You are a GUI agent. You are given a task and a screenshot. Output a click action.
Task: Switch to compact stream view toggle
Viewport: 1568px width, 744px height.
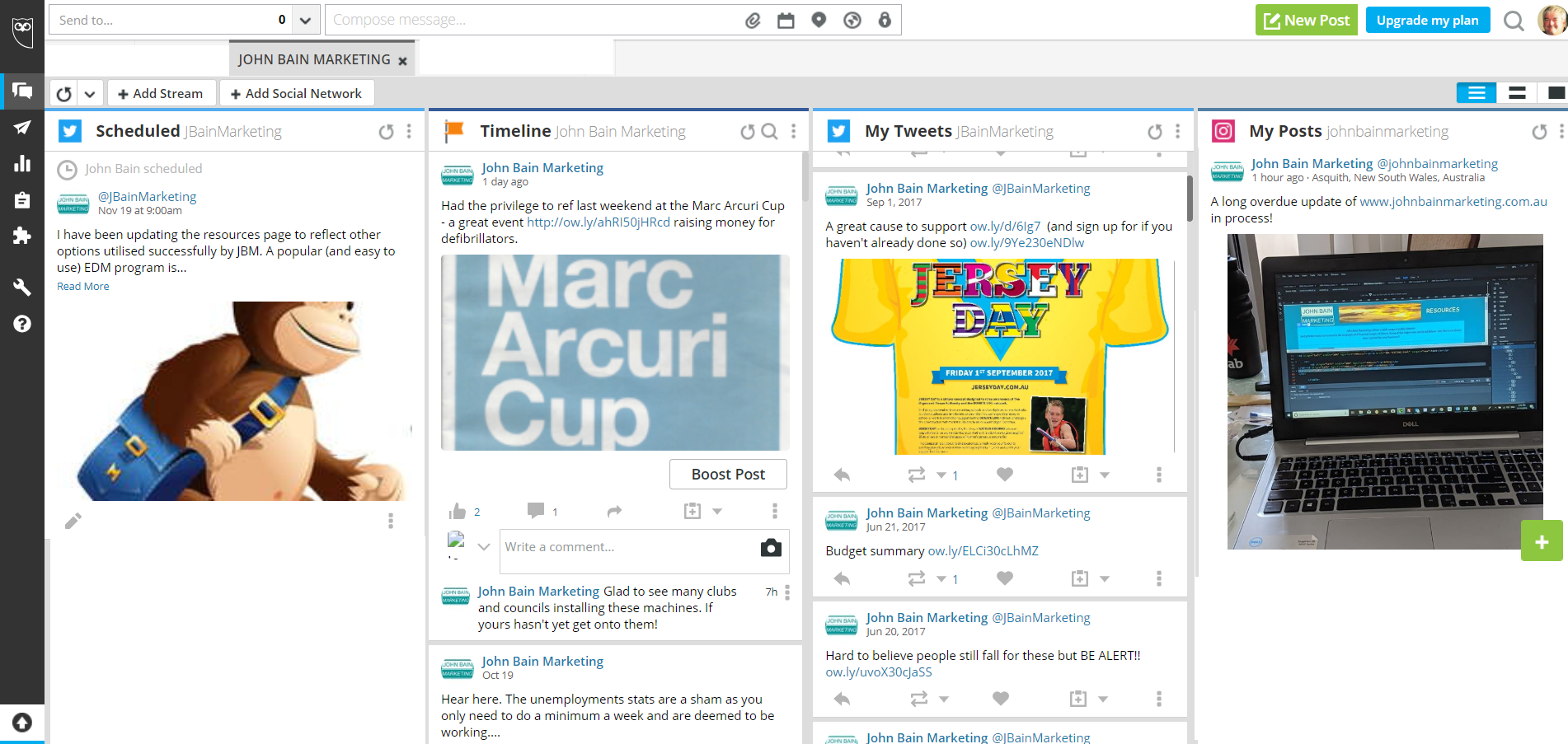pyautogui.click(x=1517, y=93)
